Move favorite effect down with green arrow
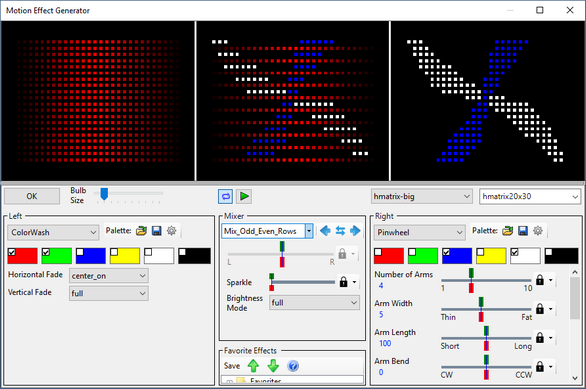This screenshot has width=586, height=389. coord(273,366)
